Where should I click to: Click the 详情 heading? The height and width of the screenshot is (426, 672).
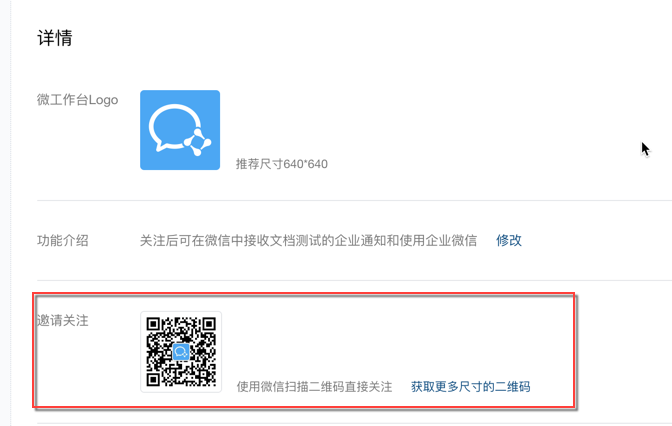[x=55, y=38]
